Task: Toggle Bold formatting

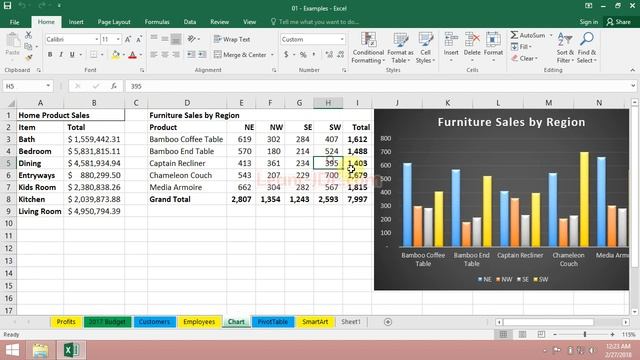Action: pyautogui.click(x=50, y=55)
